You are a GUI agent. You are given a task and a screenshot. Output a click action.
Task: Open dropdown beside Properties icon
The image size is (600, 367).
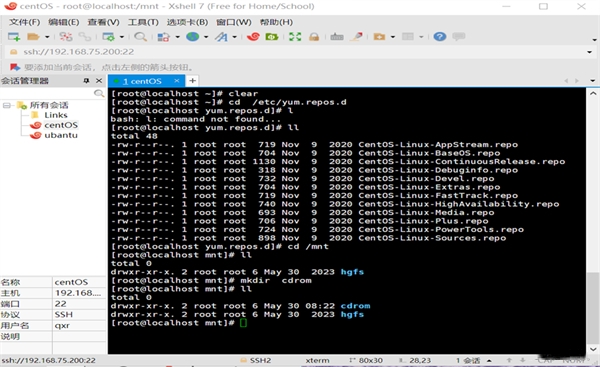[122, 37]
